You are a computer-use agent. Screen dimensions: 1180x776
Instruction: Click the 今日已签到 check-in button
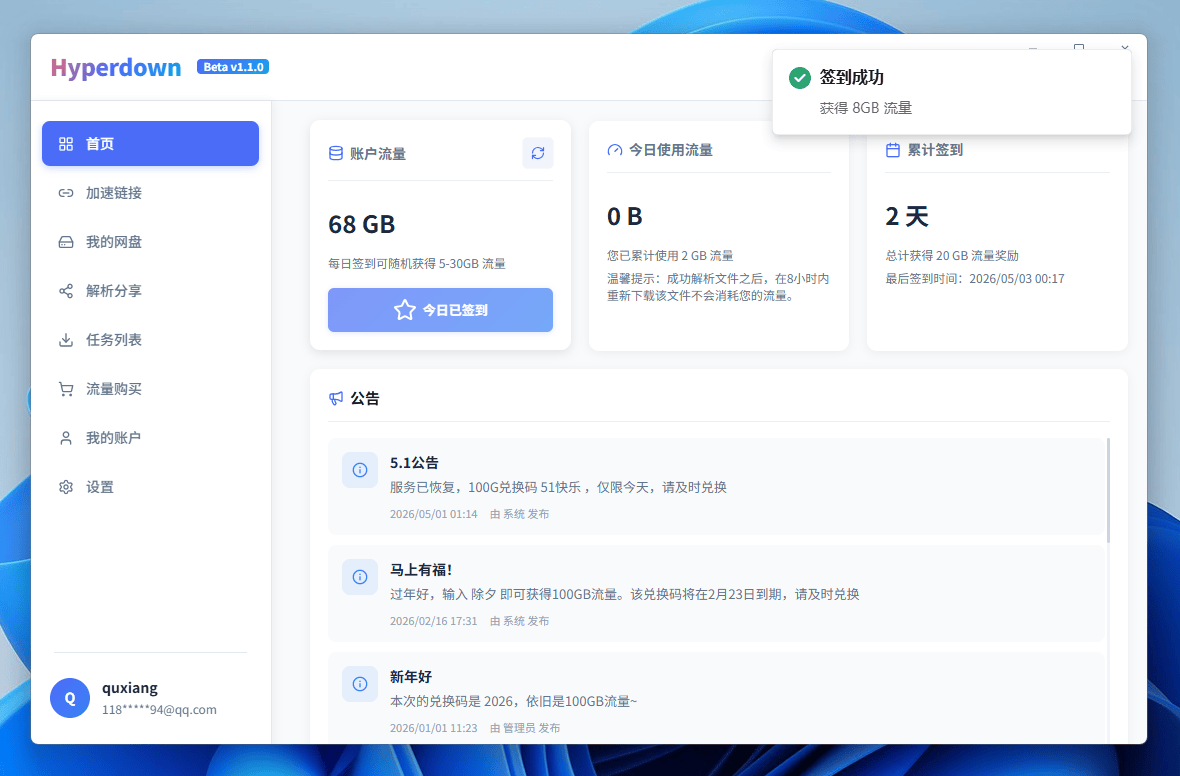(x=440, y=310)
